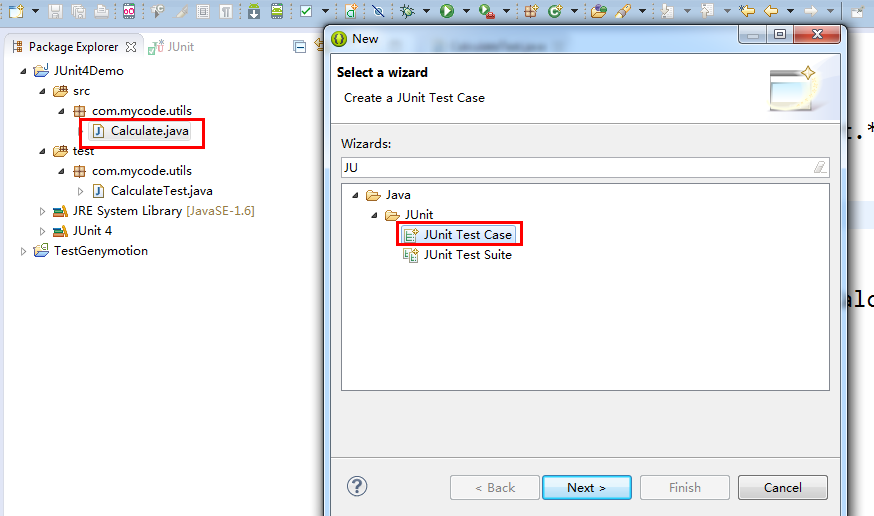Click the Finish button in New dialog
Viewport: 874px width, 516px height.
(684, 488)
